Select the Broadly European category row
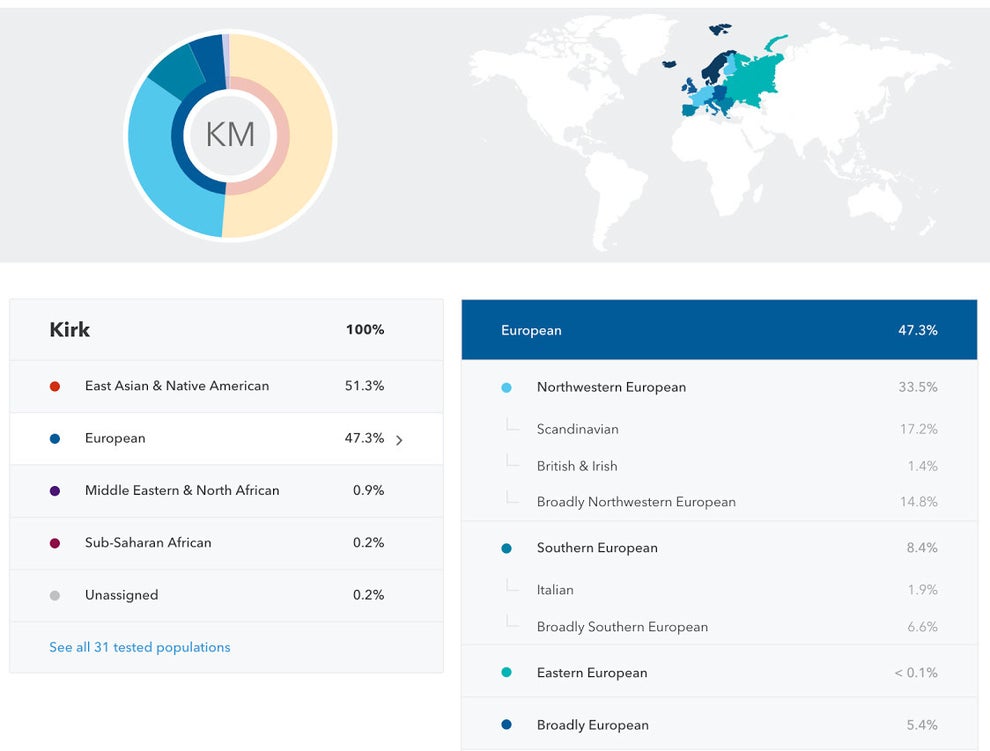The height and width of the screenshot is (751, 990). pyautogui.click(x=718, y=725)
